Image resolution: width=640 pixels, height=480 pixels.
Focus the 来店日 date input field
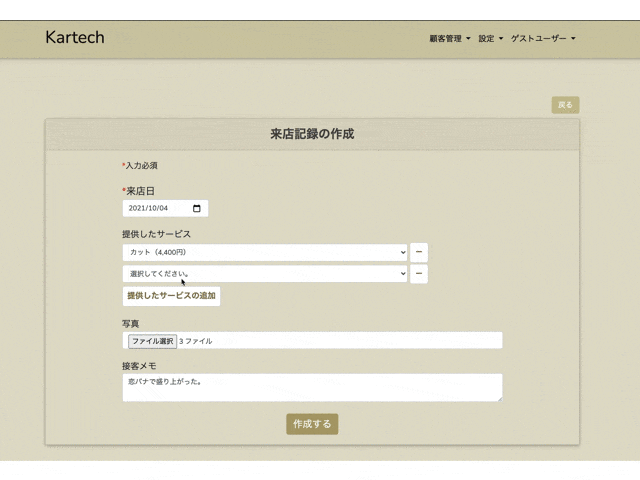pos(165,209)
